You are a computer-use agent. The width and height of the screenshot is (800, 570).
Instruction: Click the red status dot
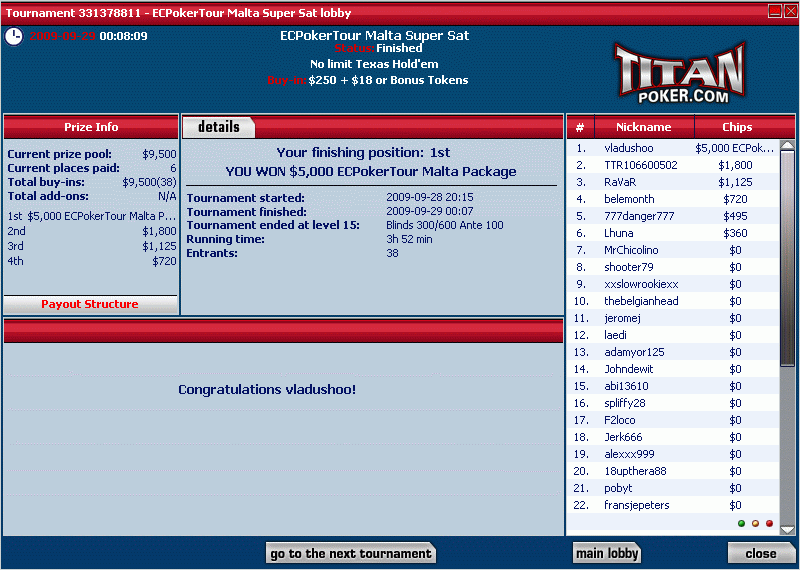(769, 523)
